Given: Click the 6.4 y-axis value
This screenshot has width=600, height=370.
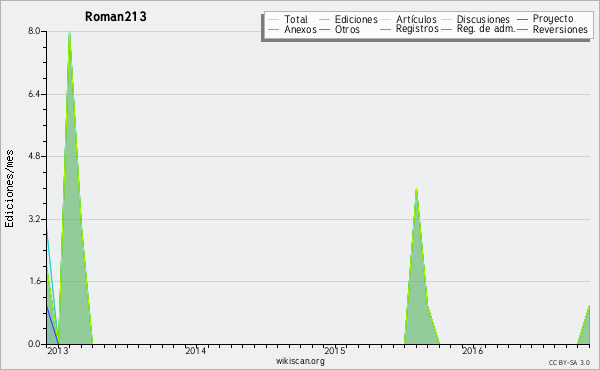Looking at the screenshot, I should 34,94.
